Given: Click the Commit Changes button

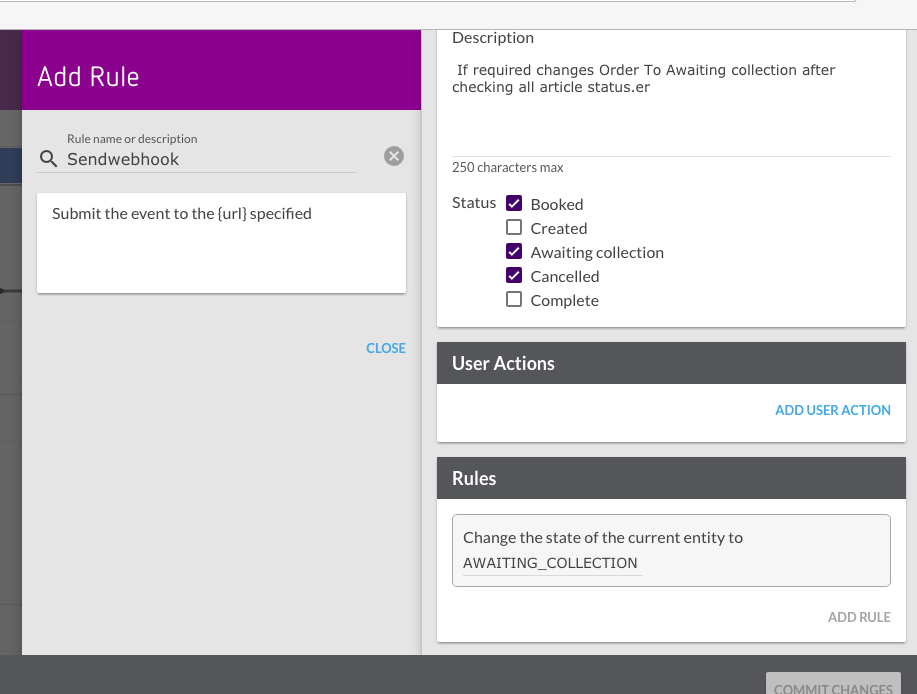Looking at the screenshot, I should (832, 685).
